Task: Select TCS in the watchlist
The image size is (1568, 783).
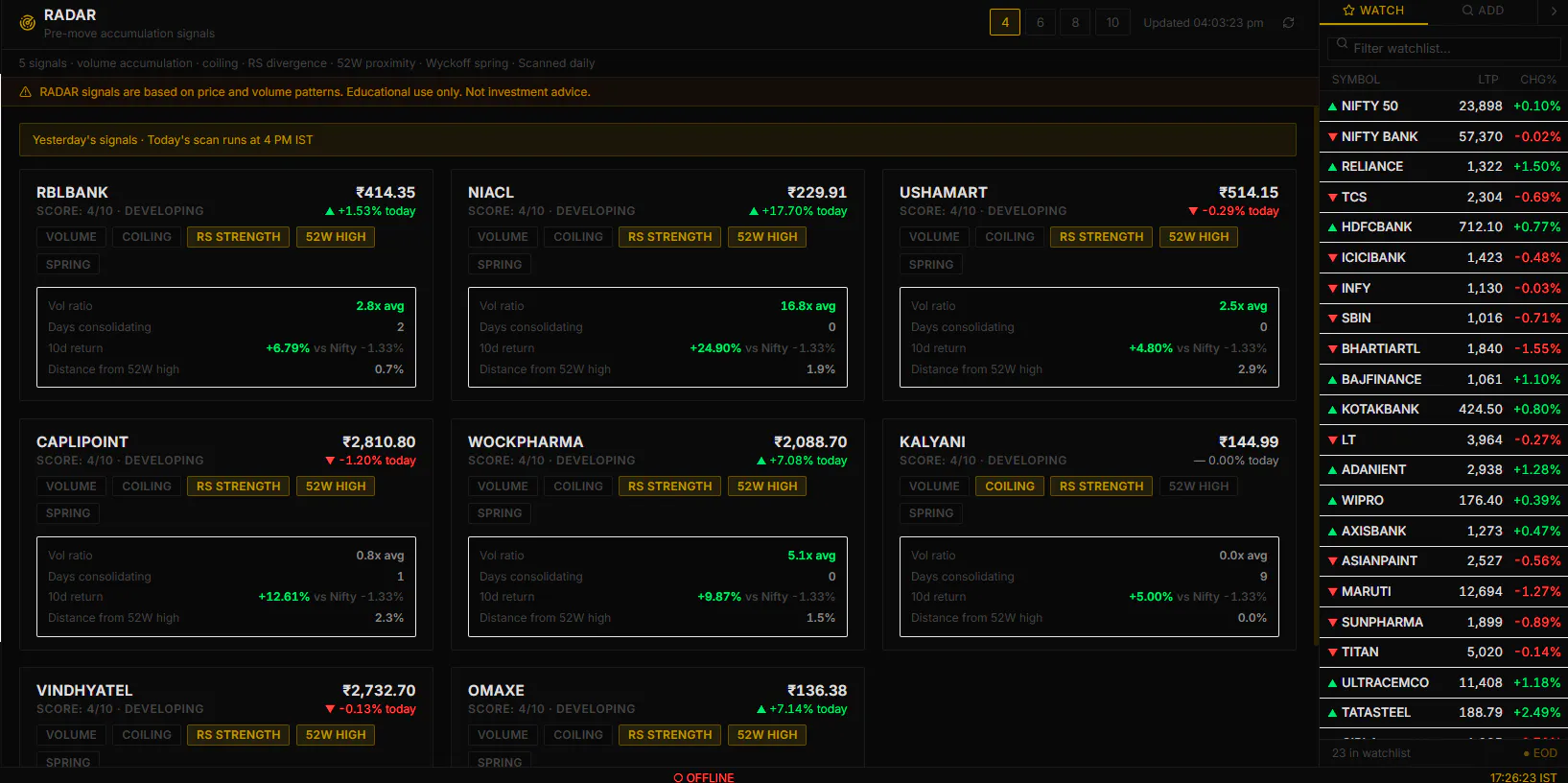Action: [x=1443, y=197]
